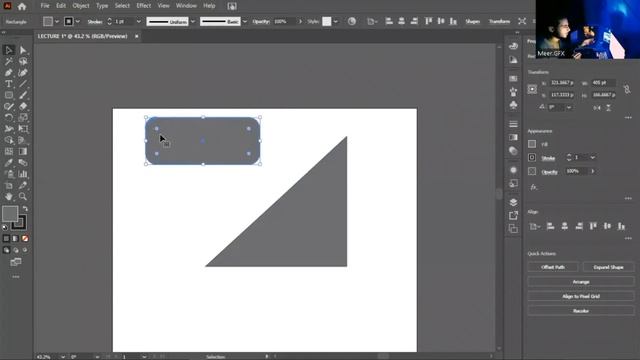Select the Rectangle tool in the toolbox

tap(9, 95)
